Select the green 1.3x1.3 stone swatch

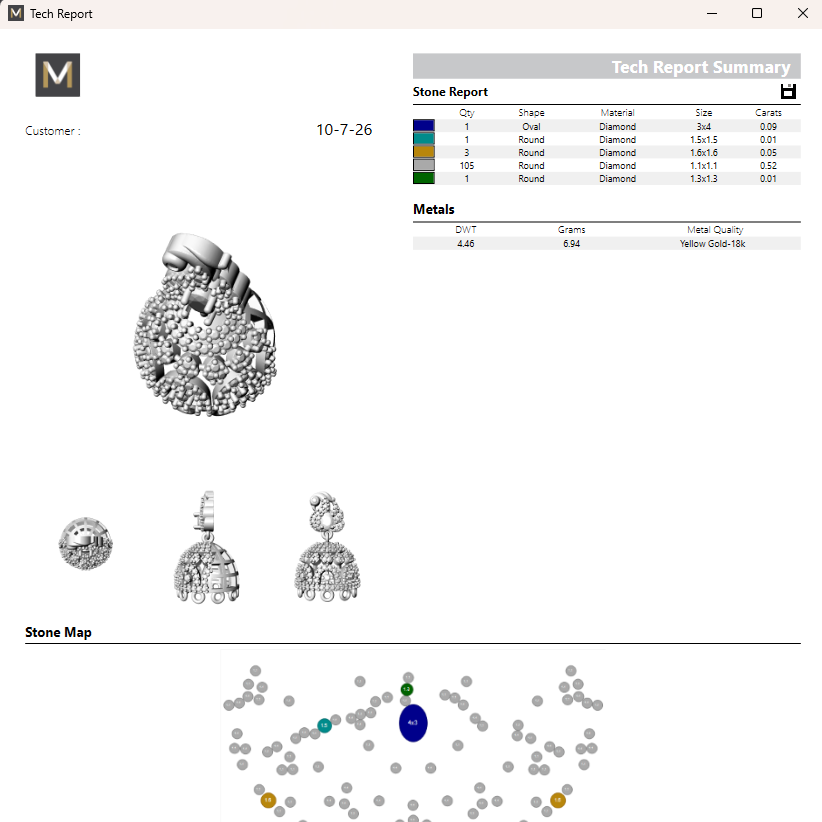click(424, 178)
